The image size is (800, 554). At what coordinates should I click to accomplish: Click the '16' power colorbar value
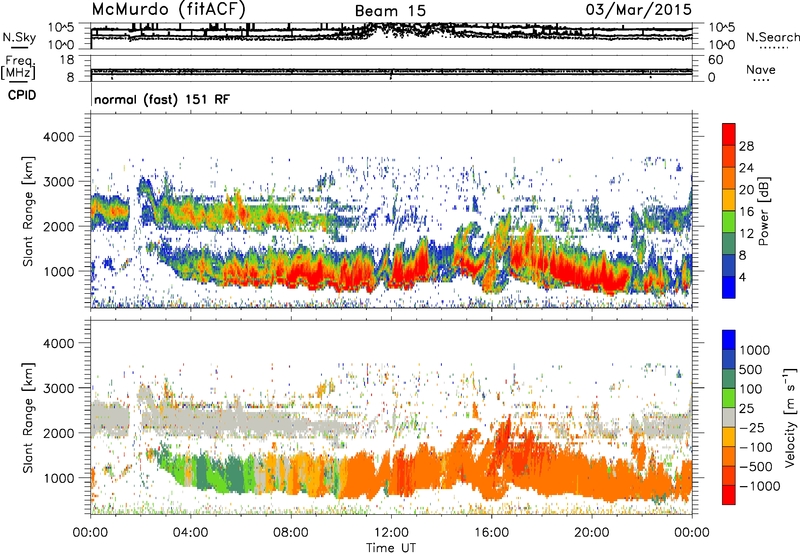(746, 212)
